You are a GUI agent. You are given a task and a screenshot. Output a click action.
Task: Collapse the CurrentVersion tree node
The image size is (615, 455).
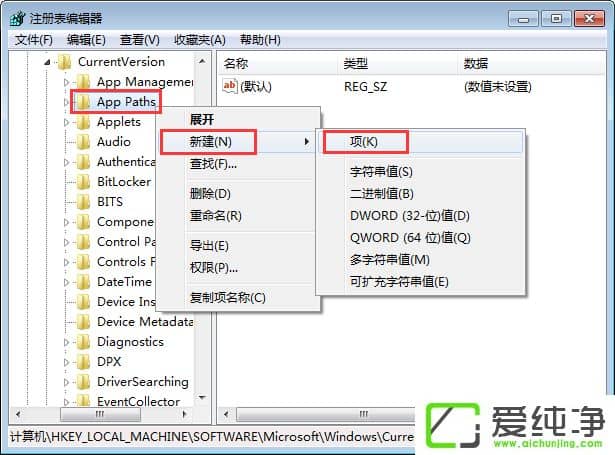point(47,62)
